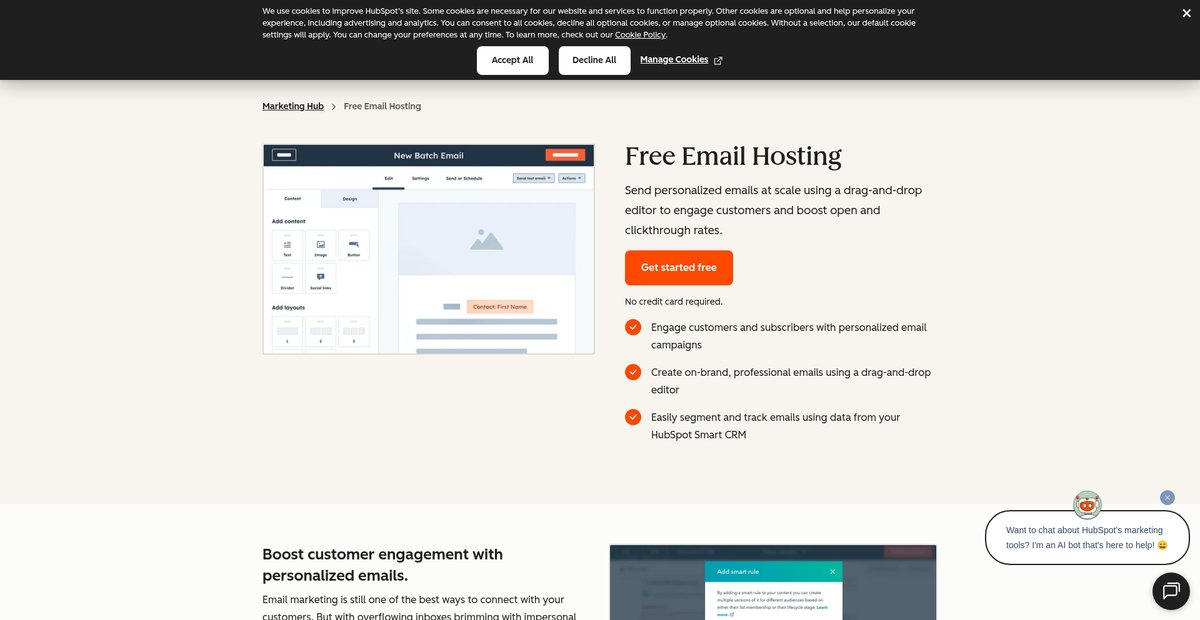Accept all cookies
The image size is (1200, 620).
pos(512,60)
